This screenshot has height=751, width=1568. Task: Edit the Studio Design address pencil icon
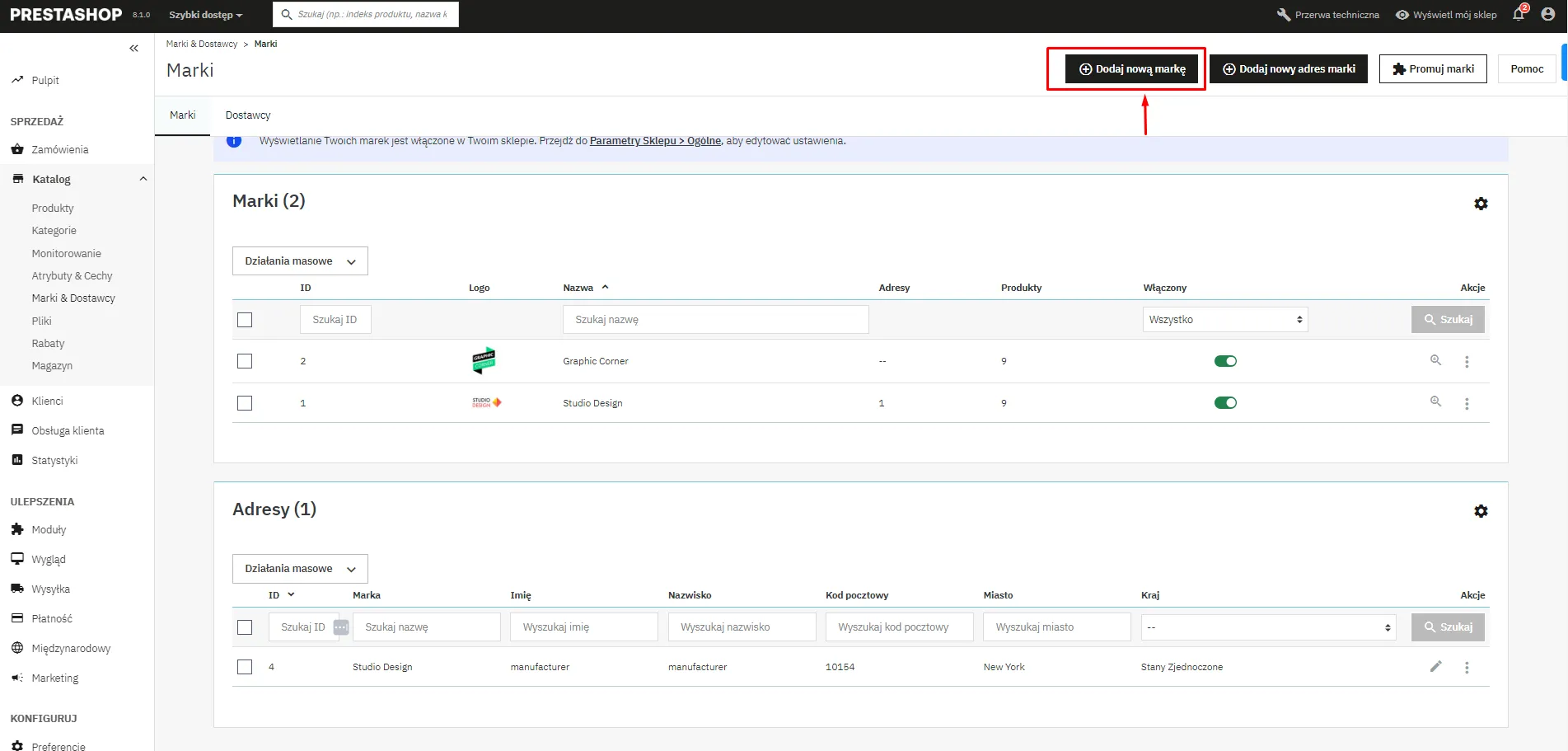(1435, 666)
